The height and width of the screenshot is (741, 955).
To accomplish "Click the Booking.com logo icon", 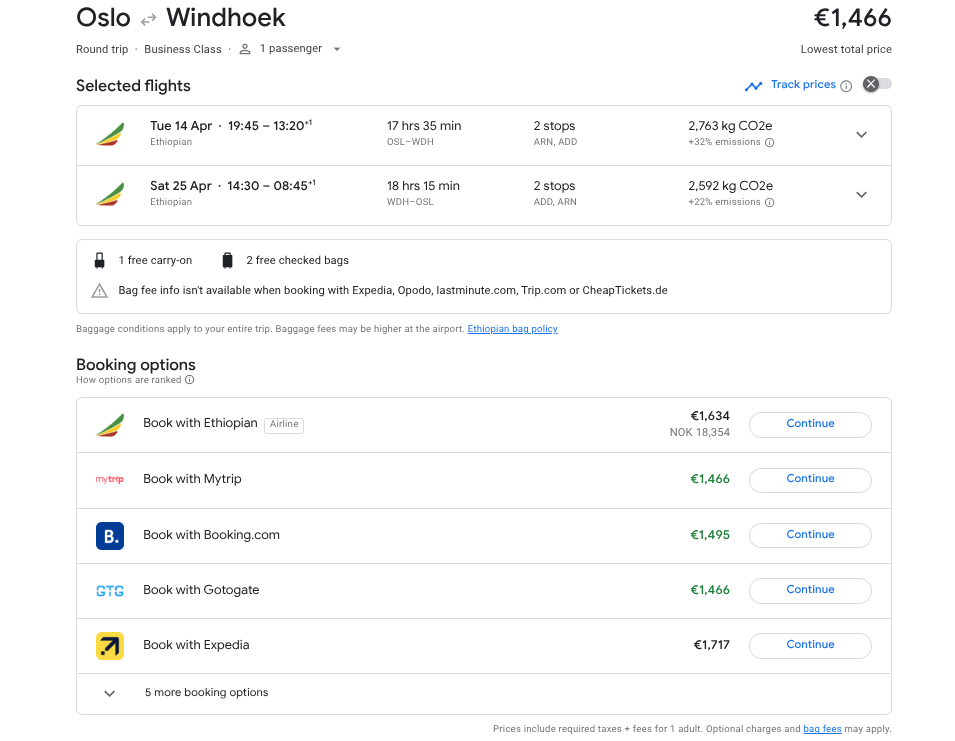I will point(110,536).
